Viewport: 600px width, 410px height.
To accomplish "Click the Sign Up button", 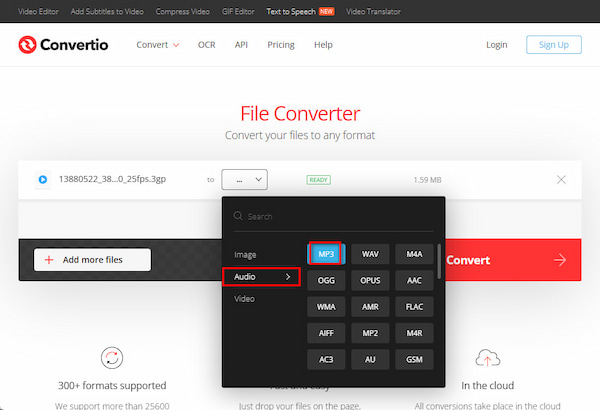I will tap(554, 45).
